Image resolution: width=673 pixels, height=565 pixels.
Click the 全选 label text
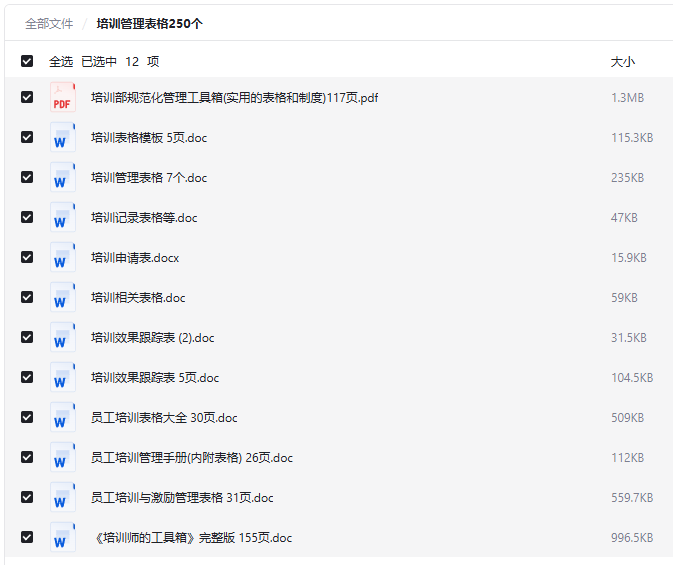(x=61, y=62)
